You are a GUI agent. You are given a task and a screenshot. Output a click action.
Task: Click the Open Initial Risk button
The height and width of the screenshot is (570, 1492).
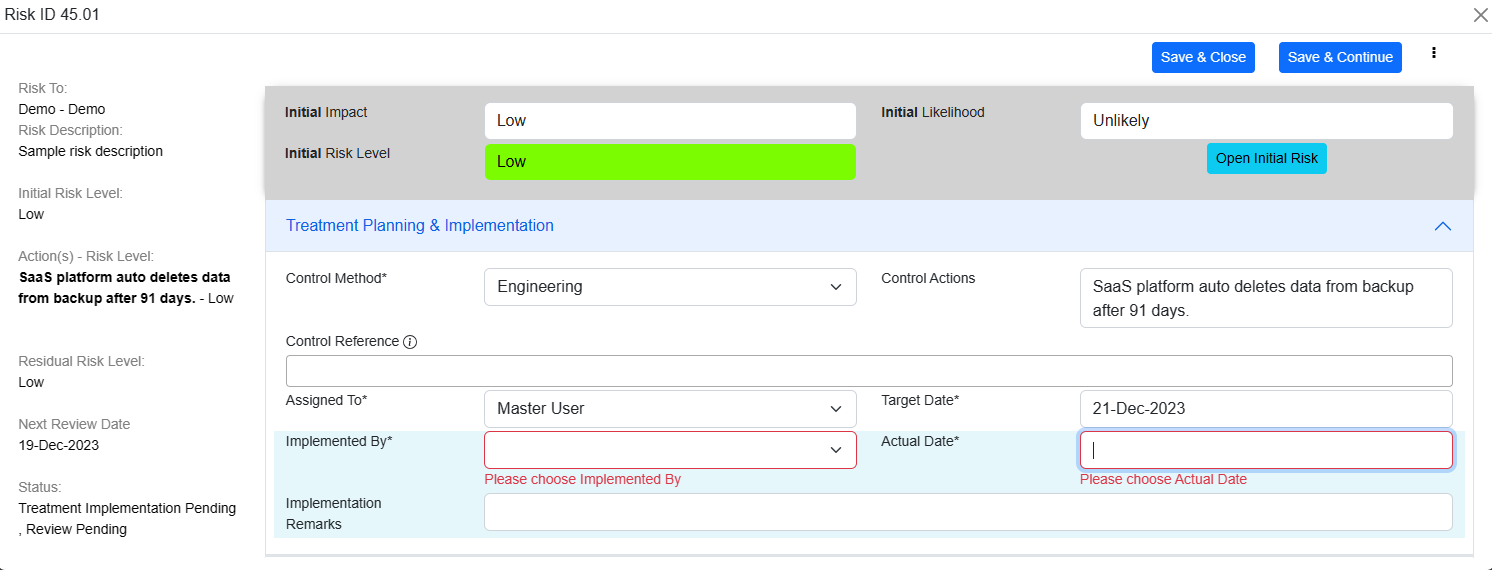pos(1266,158)
